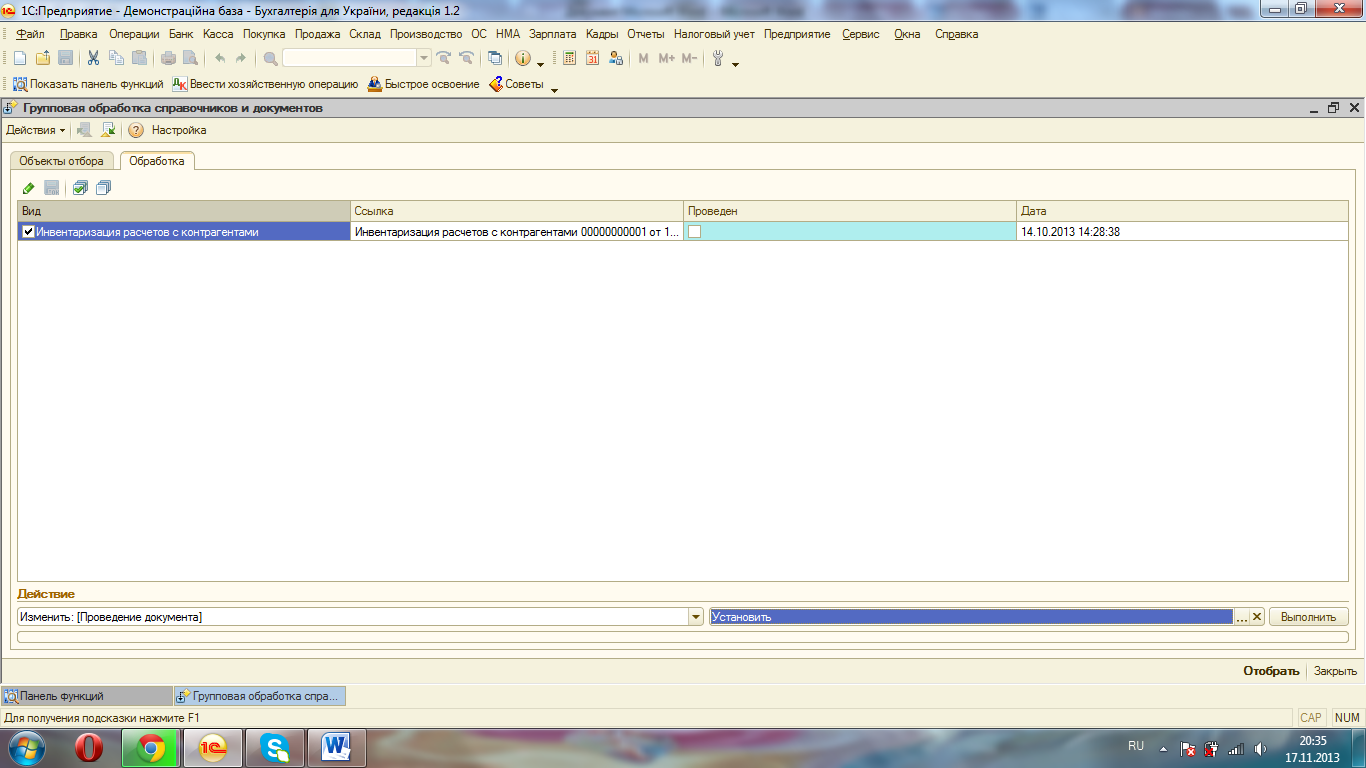Open Print preview icon
The image size is (1366, 768).
(190, 58)
